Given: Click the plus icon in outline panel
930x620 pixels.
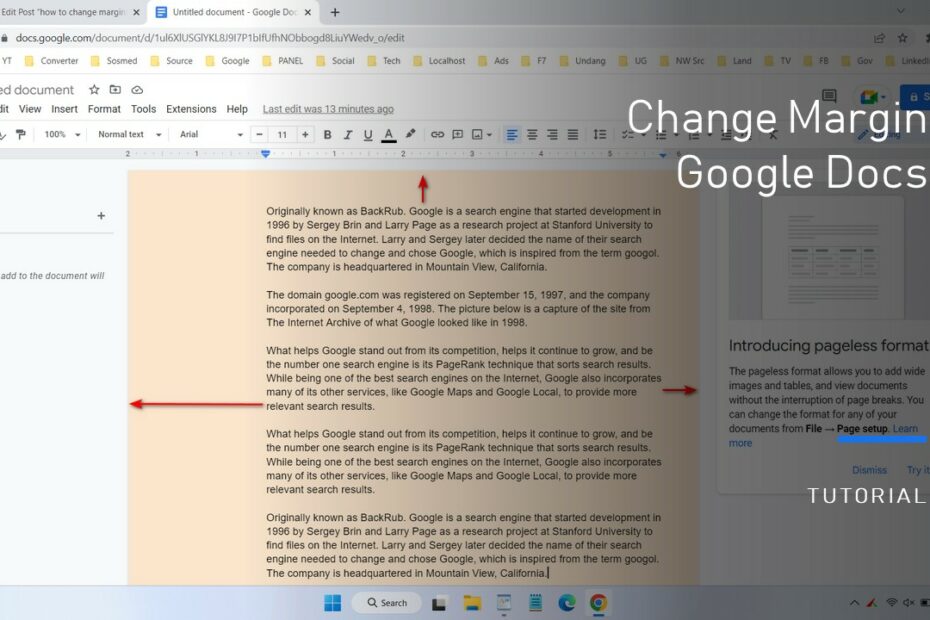Looking at the screenshot, I should coord(101,216).
